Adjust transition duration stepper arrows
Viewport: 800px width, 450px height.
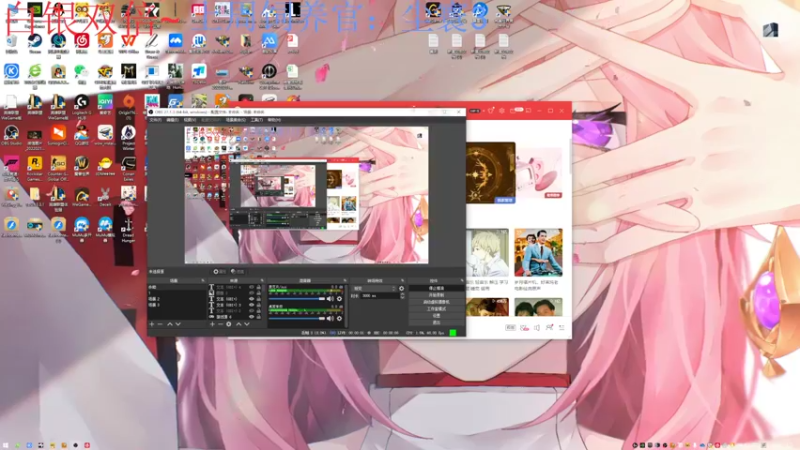point(402,296)
